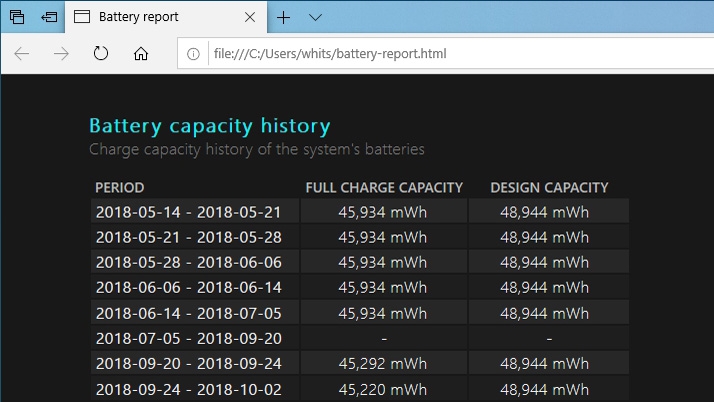Click the DESIGN CAPACITY column header

[549, 187]
